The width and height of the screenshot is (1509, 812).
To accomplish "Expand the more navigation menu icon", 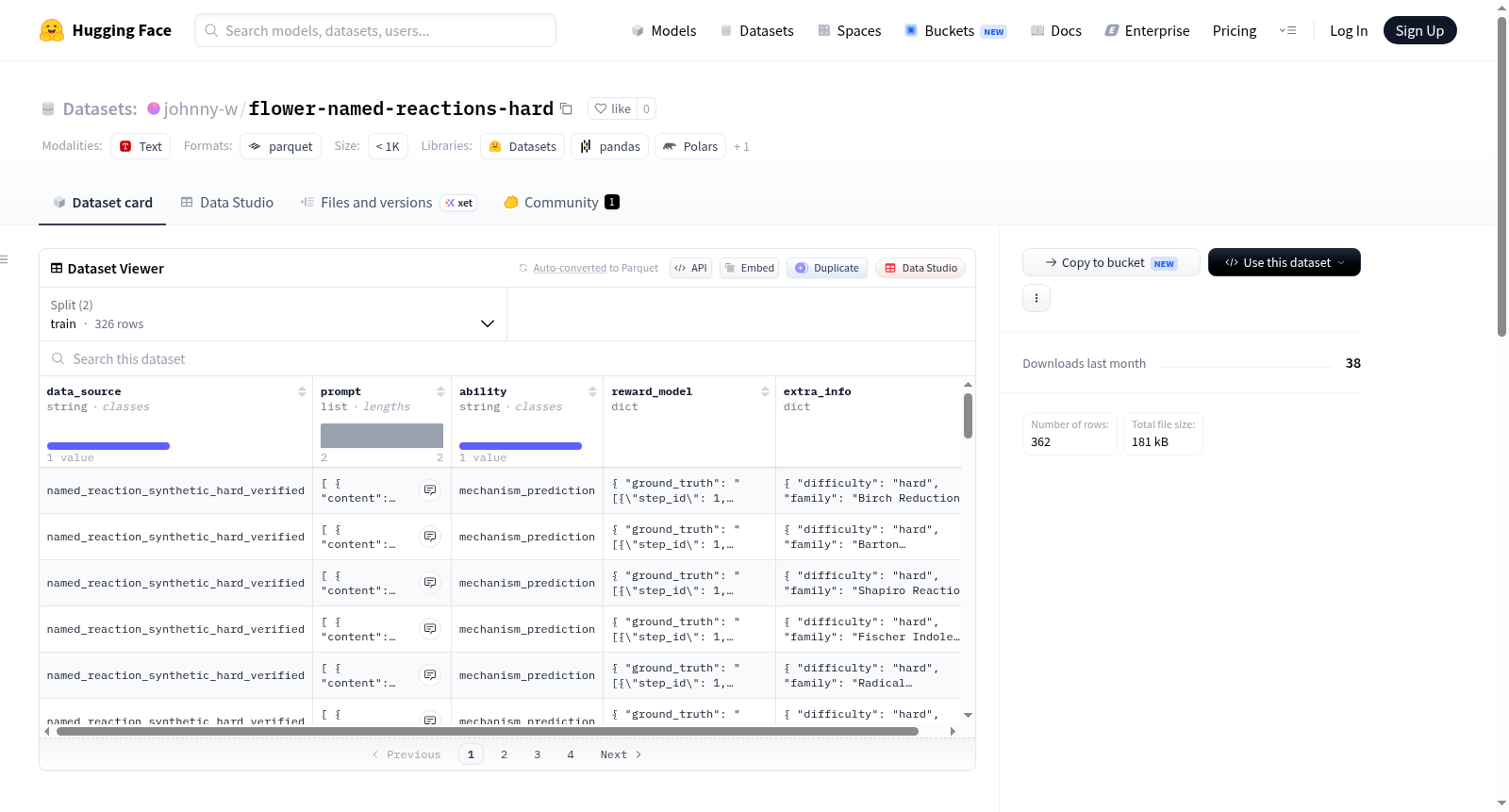I will pyautogui.click(x=1287, y=30).
